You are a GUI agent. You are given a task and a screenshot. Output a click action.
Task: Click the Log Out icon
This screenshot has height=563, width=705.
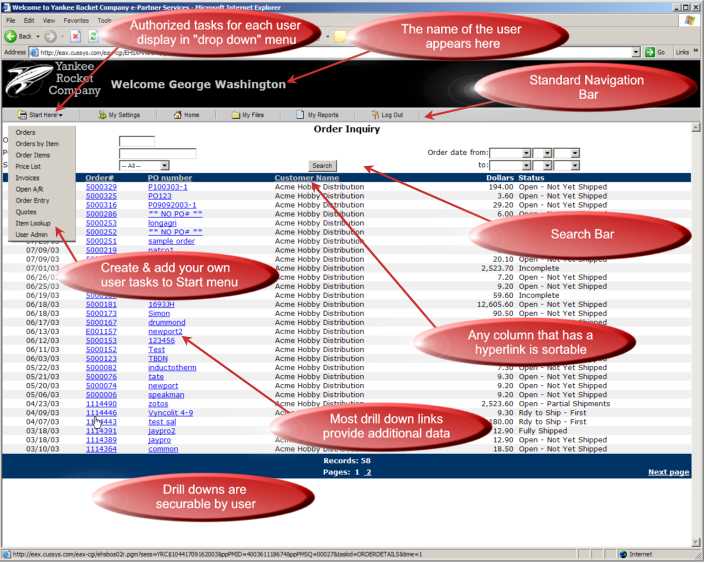[375, 115]
